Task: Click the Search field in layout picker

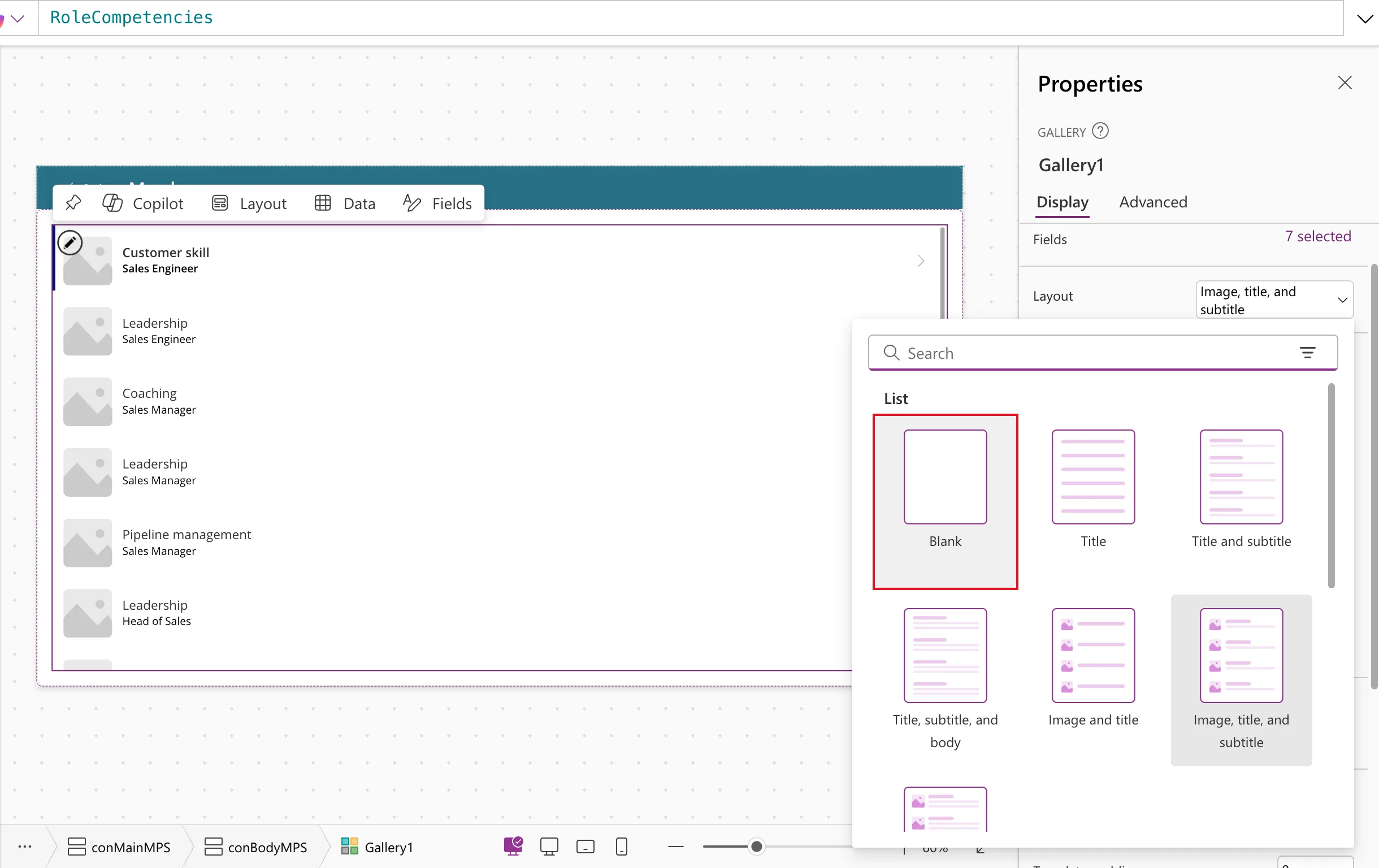Action: pyautogui.click(x=1103, y=353)
